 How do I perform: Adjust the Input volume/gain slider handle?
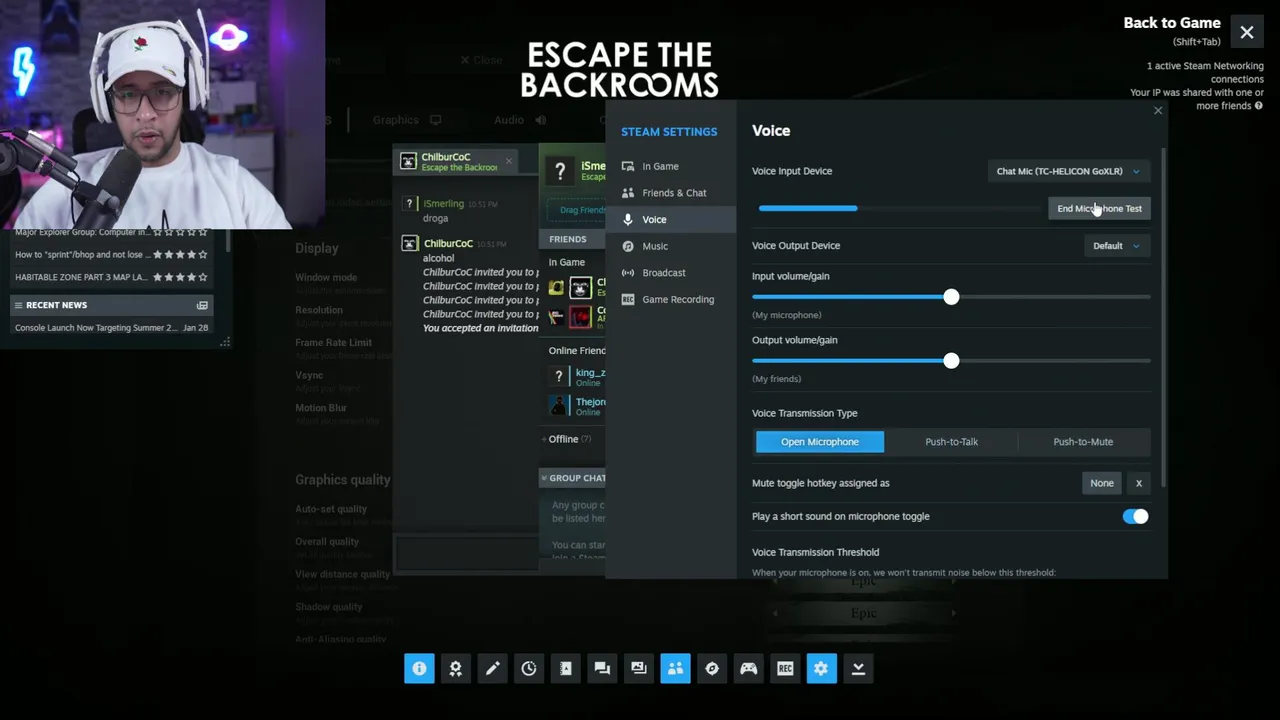tap(951, 297)
